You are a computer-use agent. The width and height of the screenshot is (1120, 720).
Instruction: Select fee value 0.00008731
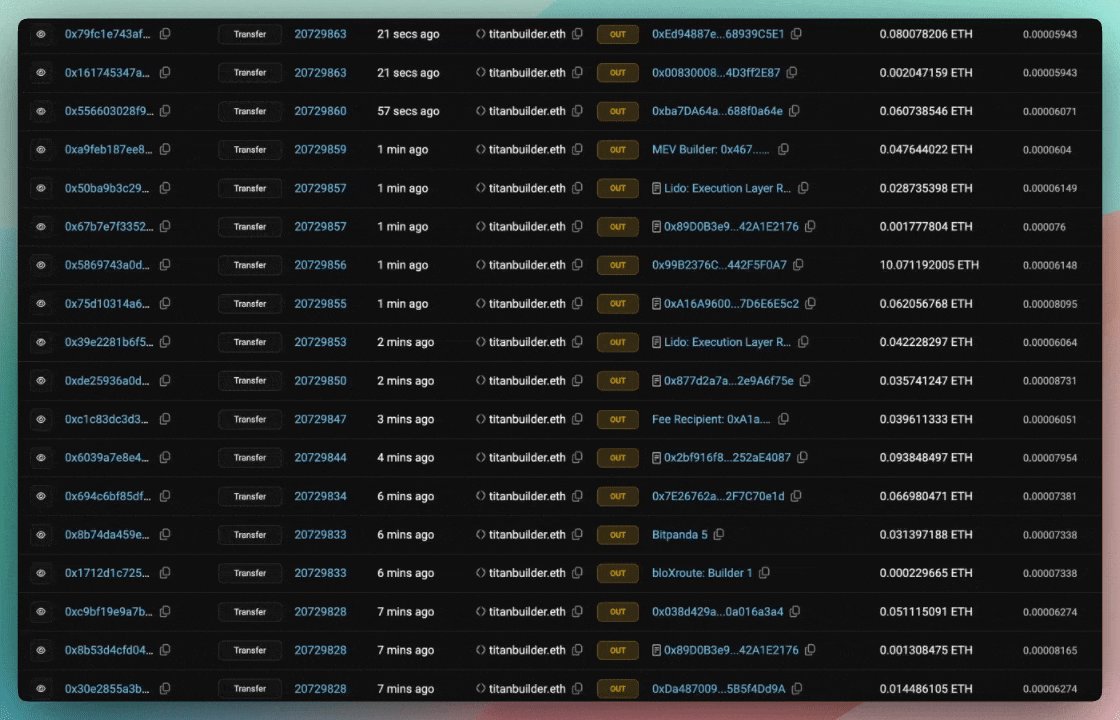click(1049, 381)
